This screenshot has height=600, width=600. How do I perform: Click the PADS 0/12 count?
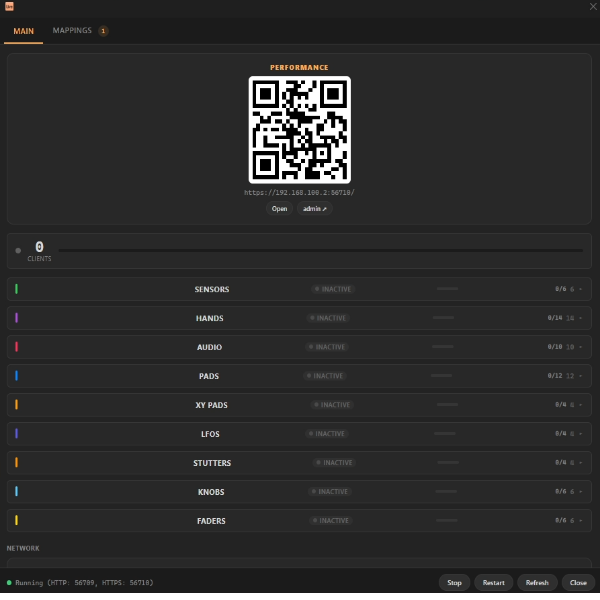coord(555,376)
